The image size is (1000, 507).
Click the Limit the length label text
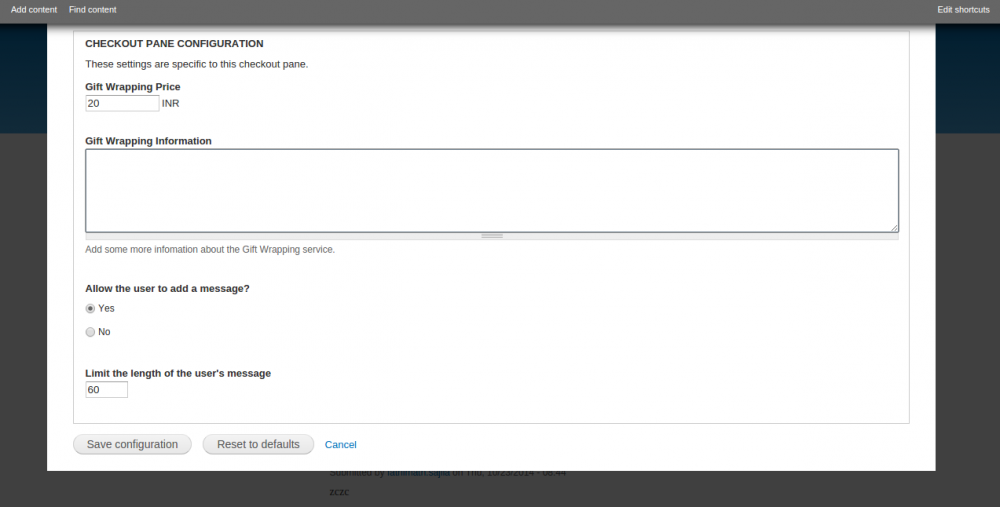point(178,373)
